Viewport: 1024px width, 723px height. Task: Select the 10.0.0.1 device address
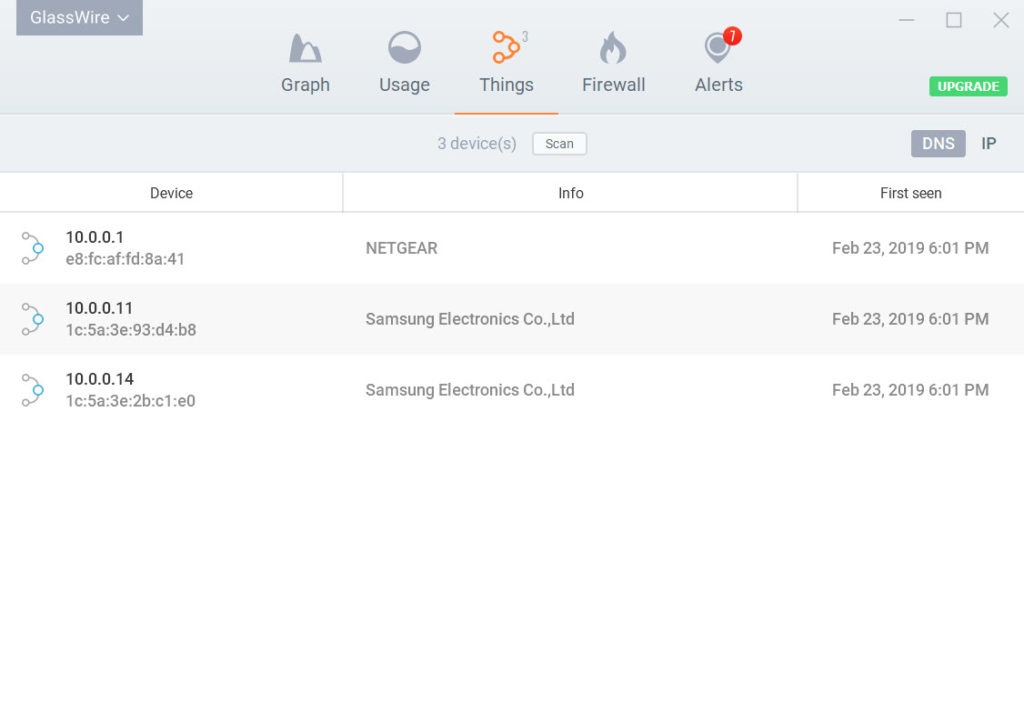coord(95,237)
